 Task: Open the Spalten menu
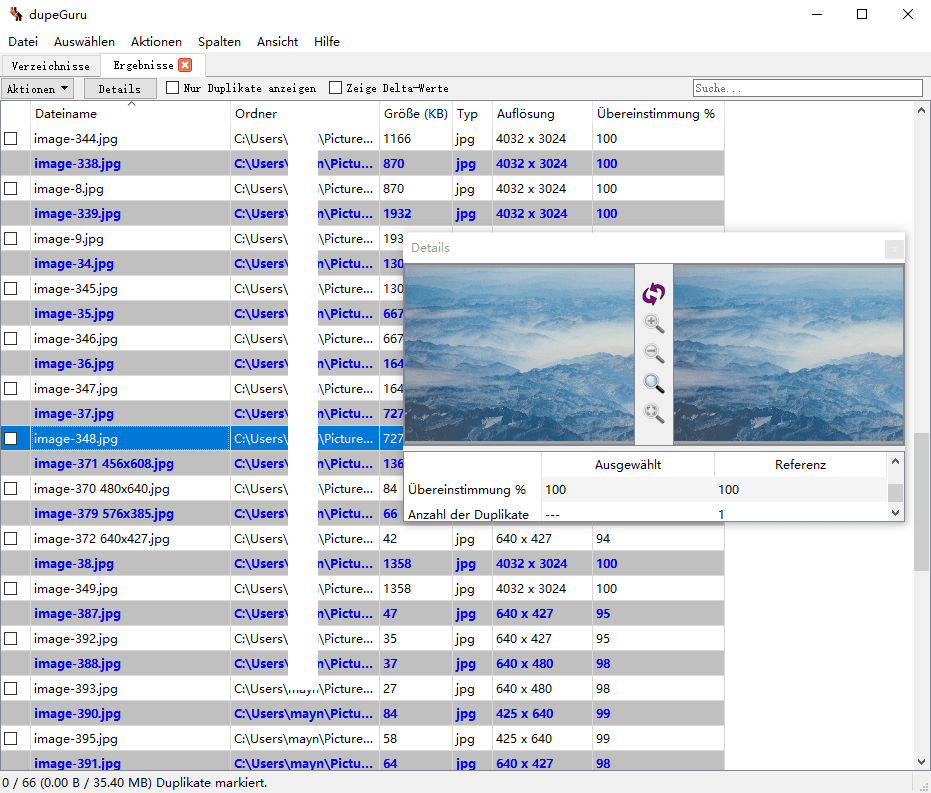219,42
